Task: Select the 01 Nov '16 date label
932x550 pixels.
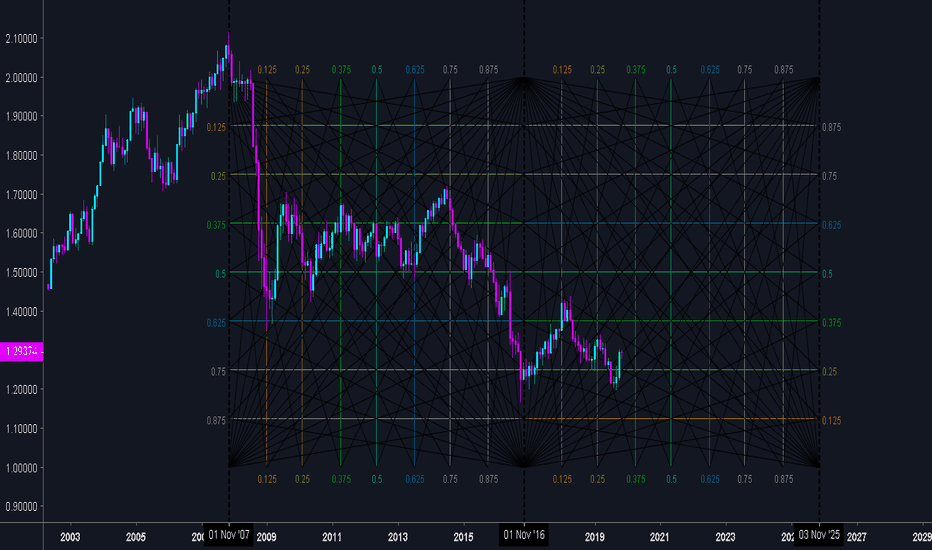Action: (524, 536)
